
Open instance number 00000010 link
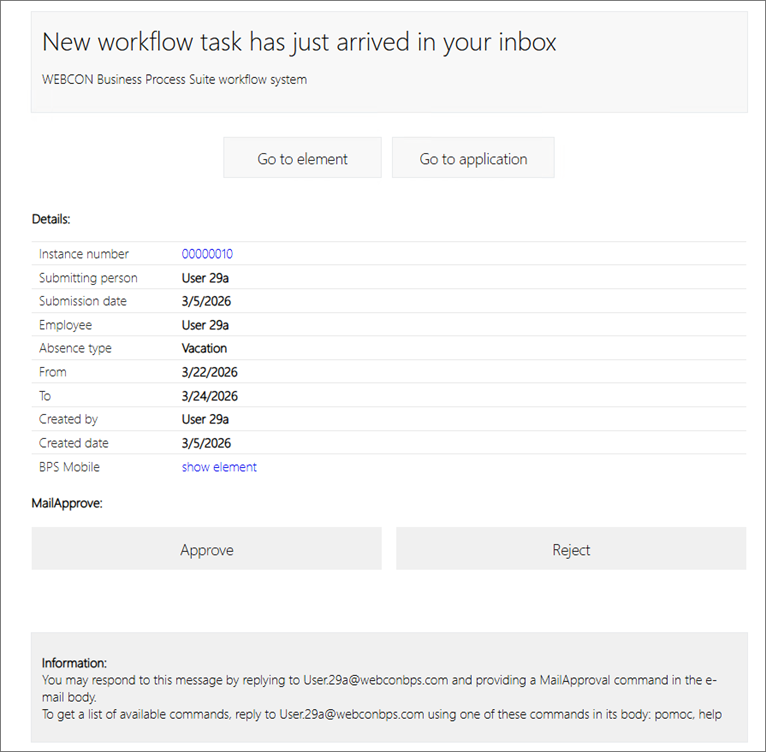[x=207, y=254]
